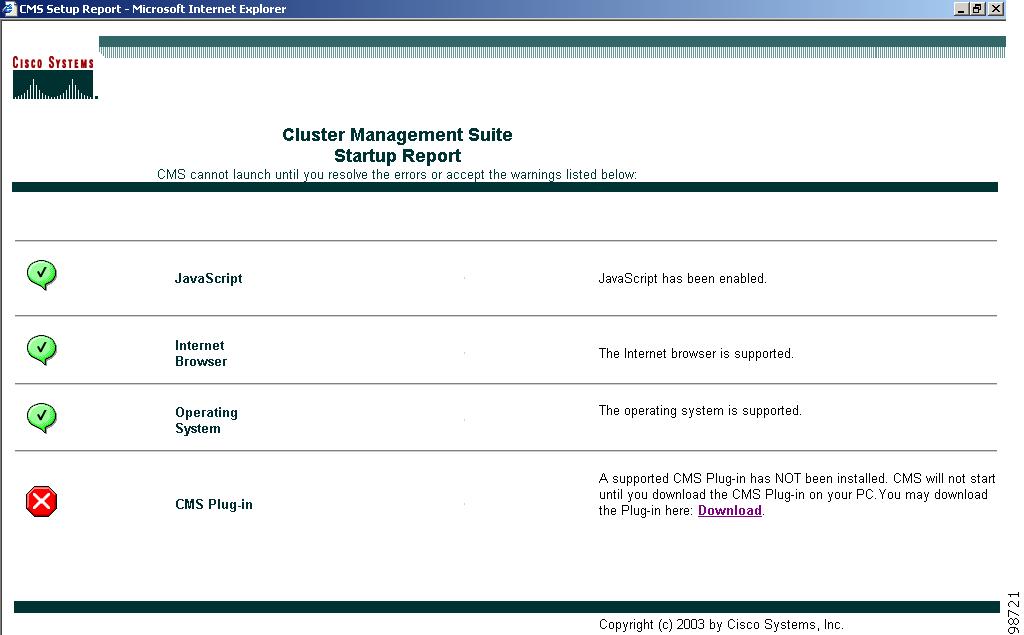
Task: Open the Download link for the CMS Plug-in
Action: point(729,511)
